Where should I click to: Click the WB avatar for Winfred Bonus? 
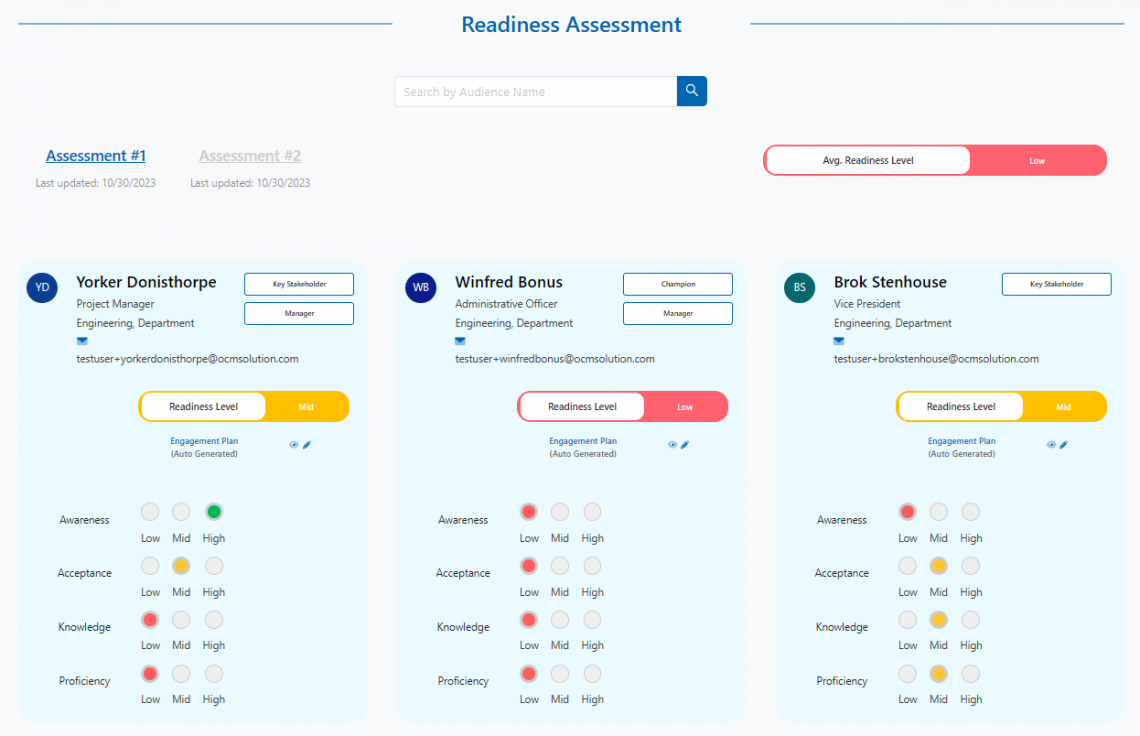420,287
